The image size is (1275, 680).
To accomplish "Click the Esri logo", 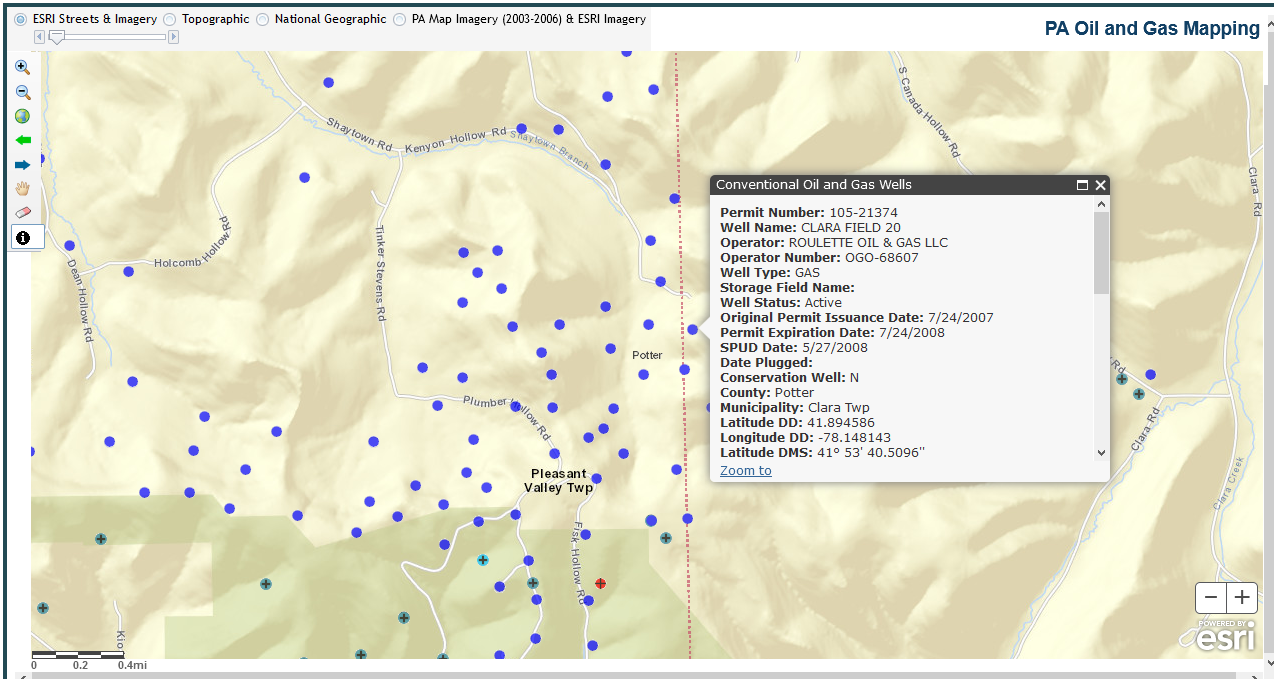I will 1225,635.
